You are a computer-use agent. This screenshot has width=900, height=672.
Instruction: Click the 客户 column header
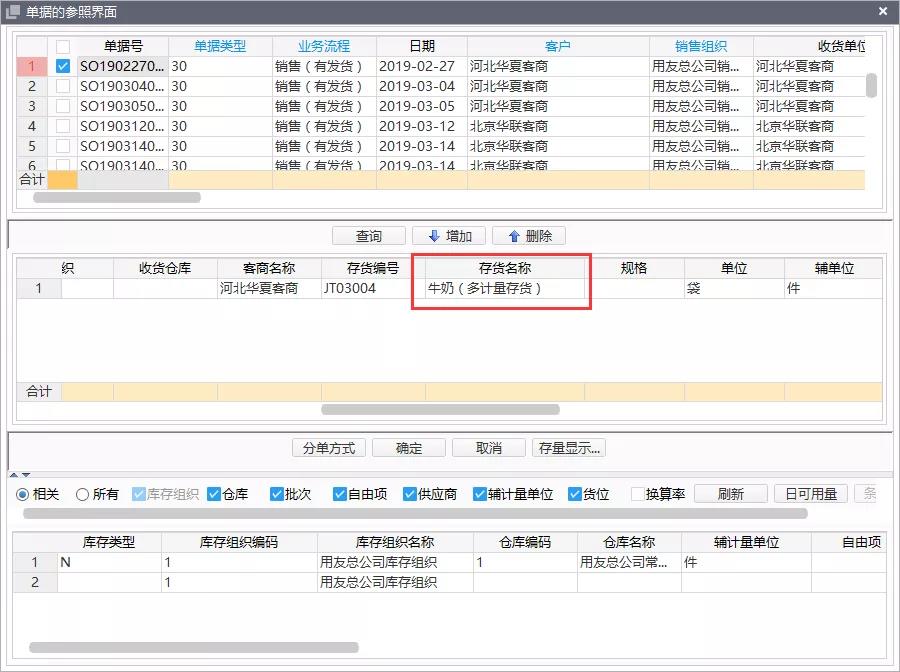point(557,46)
